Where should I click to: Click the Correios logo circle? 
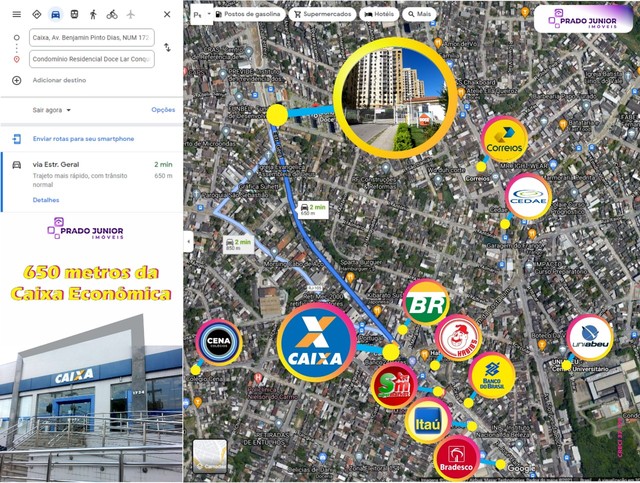click(x=504, y=140)
